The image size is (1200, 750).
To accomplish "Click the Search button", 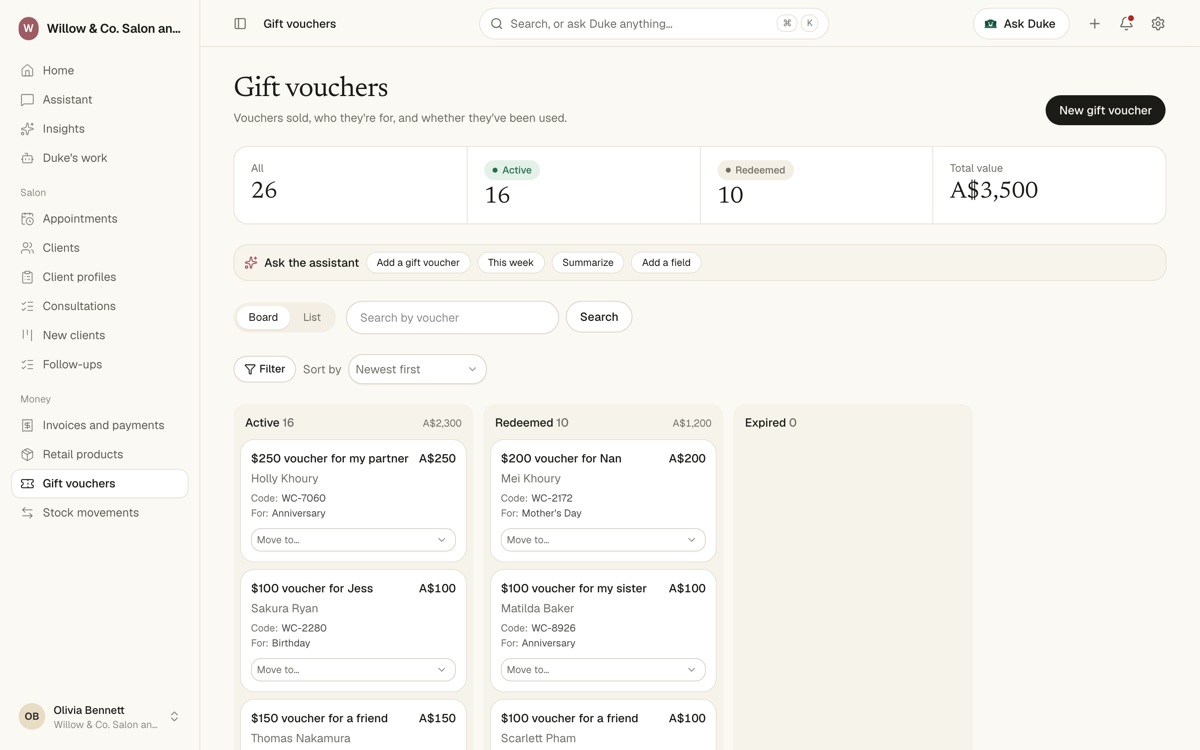I will pos(599,317).
